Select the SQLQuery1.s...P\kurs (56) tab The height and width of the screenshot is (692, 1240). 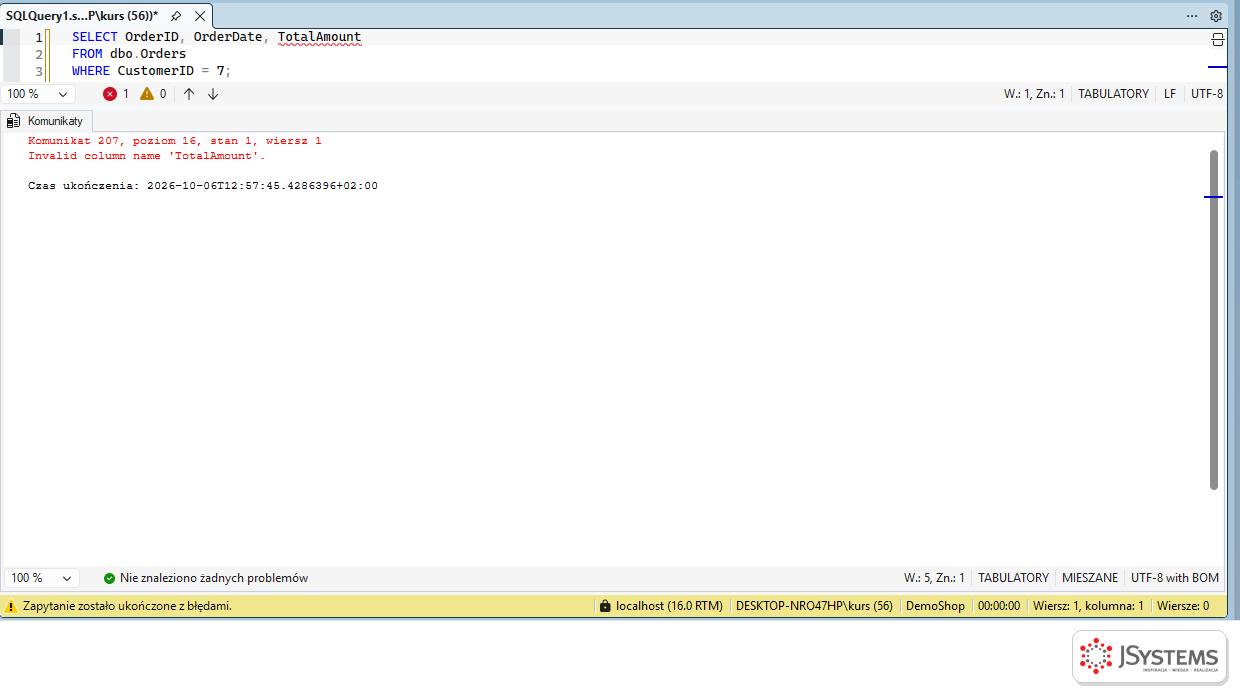[82, 16]
